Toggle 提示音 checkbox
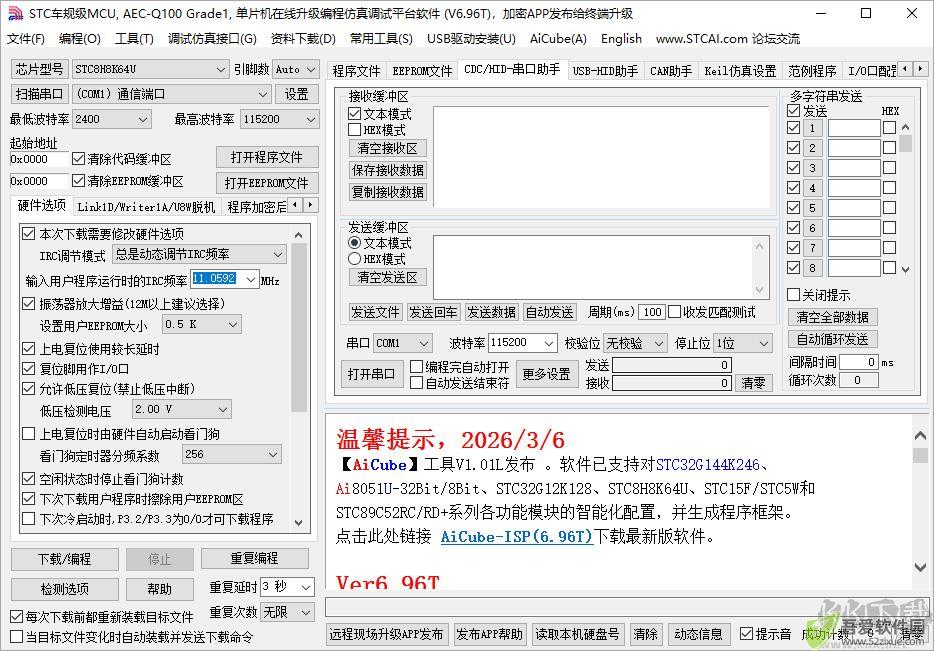Screen dimensions: 934x651 pyautogui.click(x=746, y=634)
